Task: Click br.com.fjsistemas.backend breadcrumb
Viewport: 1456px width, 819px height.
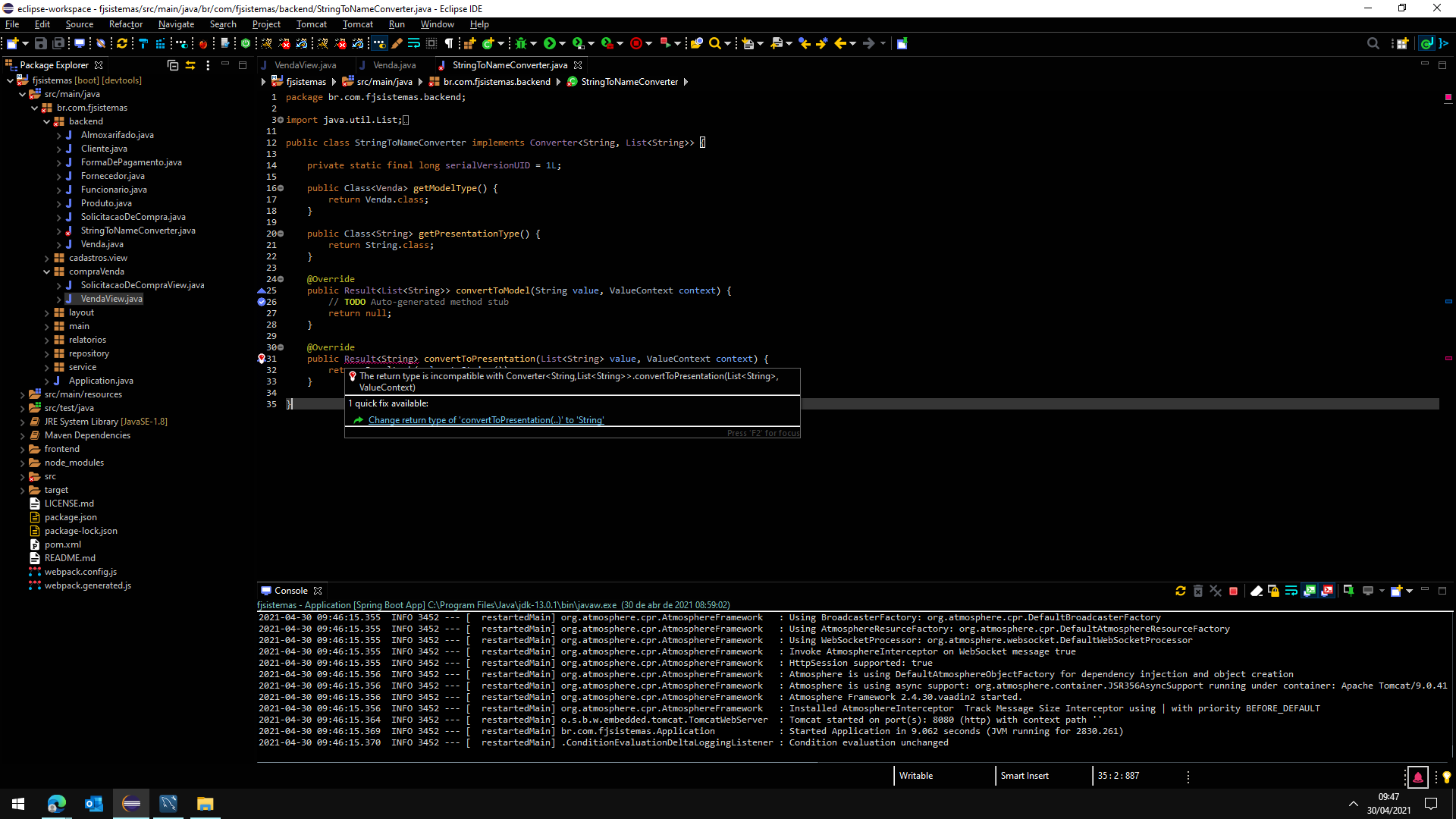Action: pyautogui.click(x=497, y=82)
